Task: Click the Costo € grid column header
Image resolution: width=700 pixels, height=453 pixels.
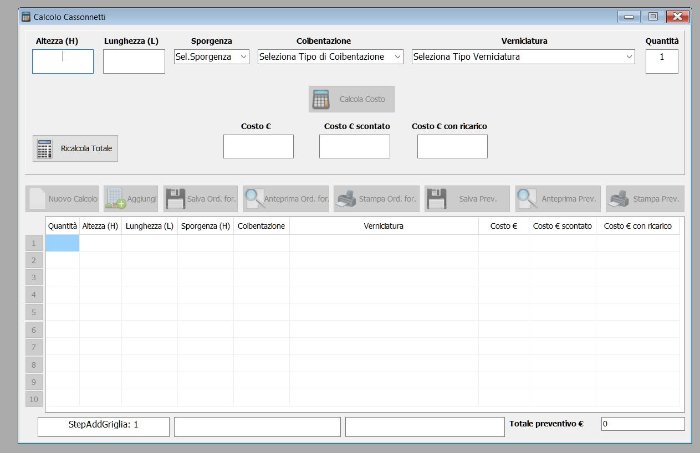Action: point(504,226)
